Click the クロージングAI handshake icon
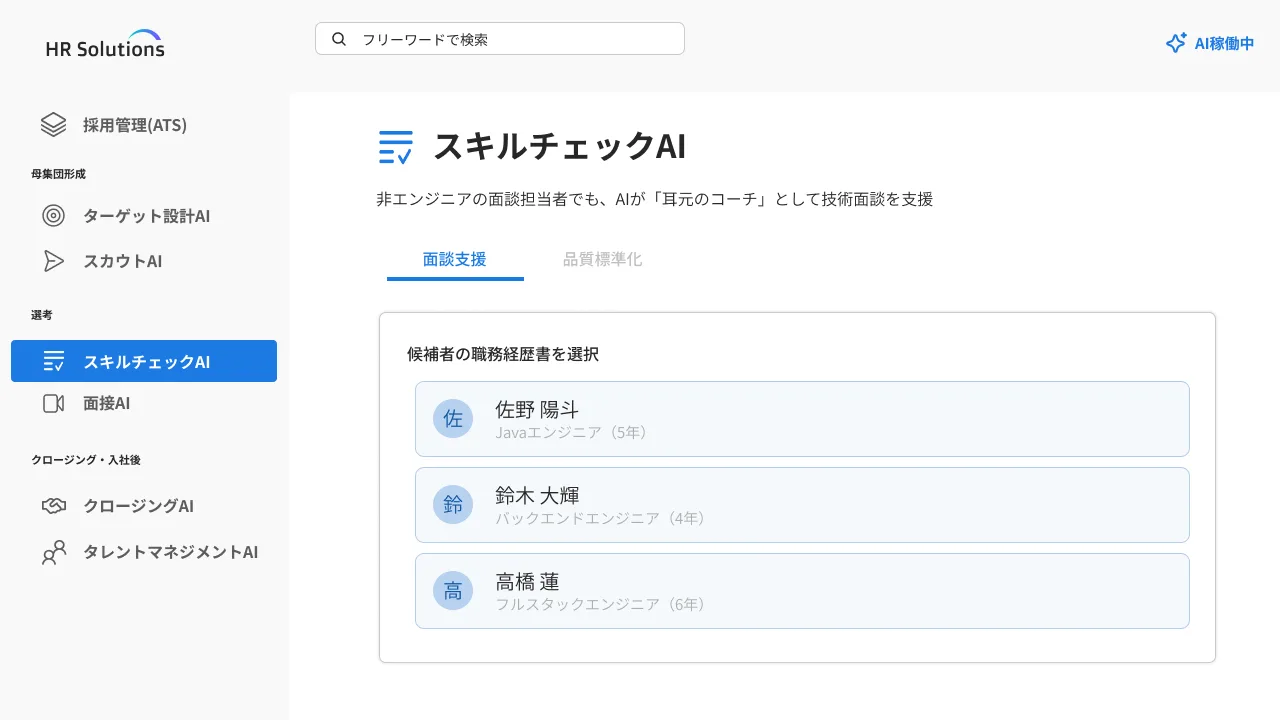The height and width of the screenshot is (720, 1280). coord(53,506)
